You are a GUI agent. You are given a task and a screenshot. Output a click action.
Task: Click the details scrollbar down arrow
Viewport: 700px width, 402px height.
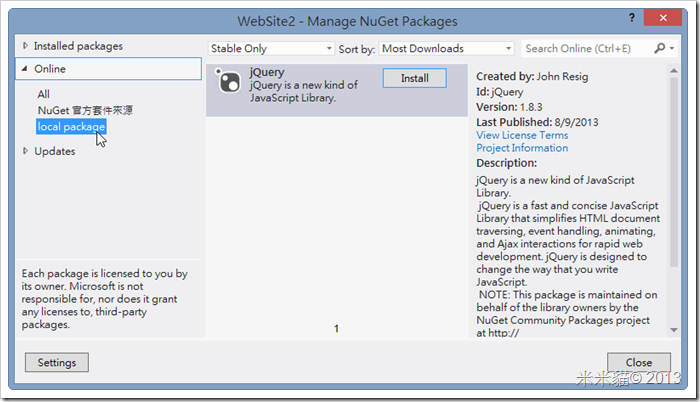pos(674,330)
